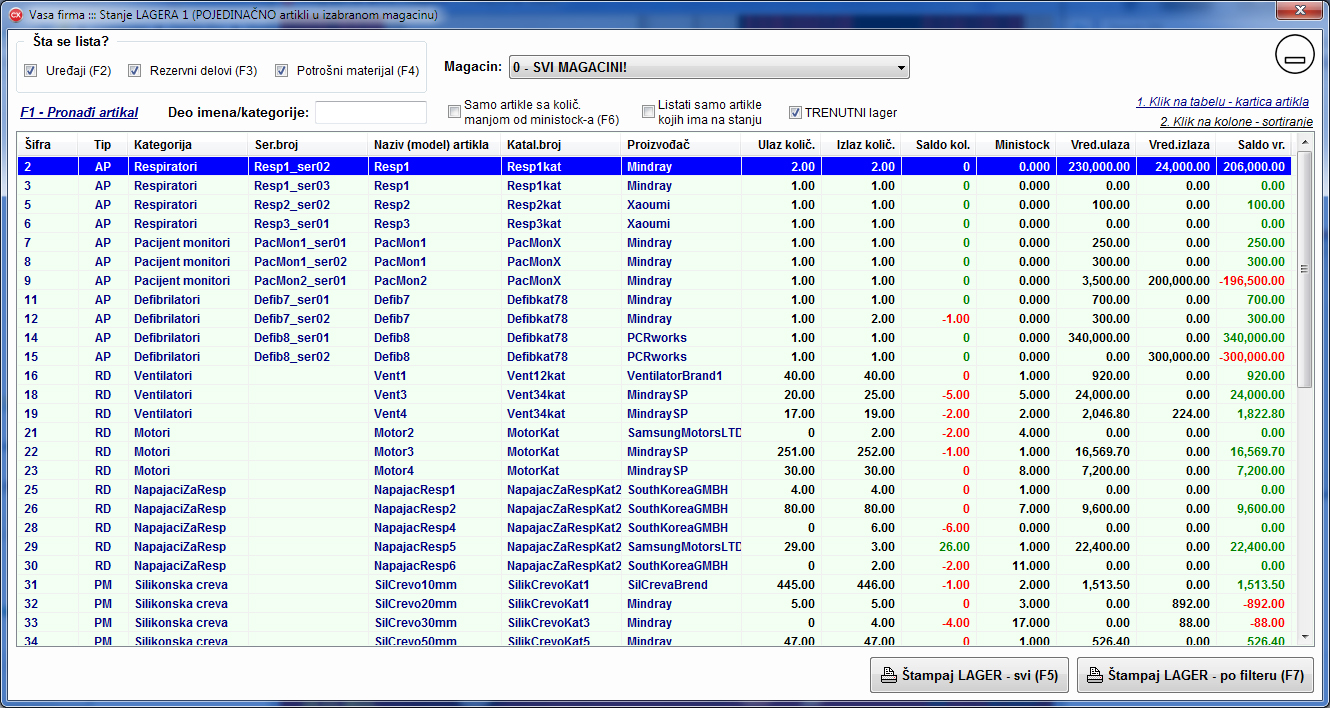Click the NapajacResp5 model cell

(x=435, y=547)
